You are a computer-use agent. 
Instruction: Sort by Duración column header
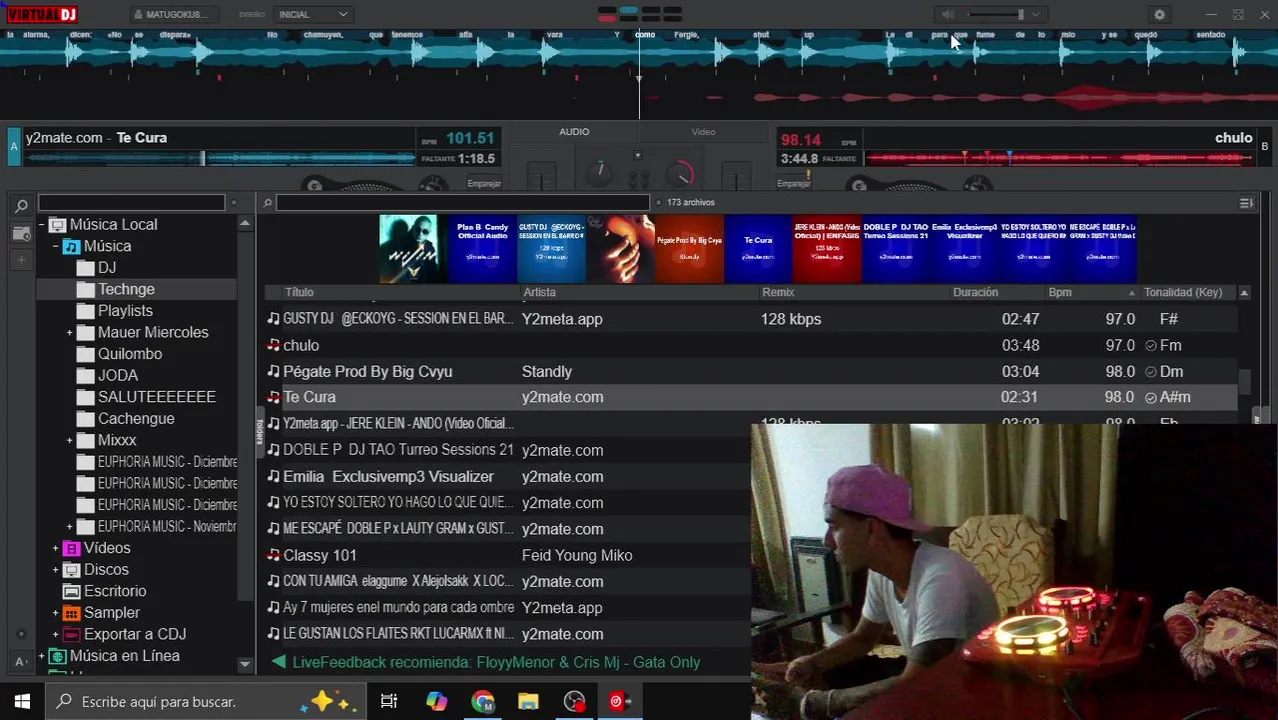(x=975, y=292)
